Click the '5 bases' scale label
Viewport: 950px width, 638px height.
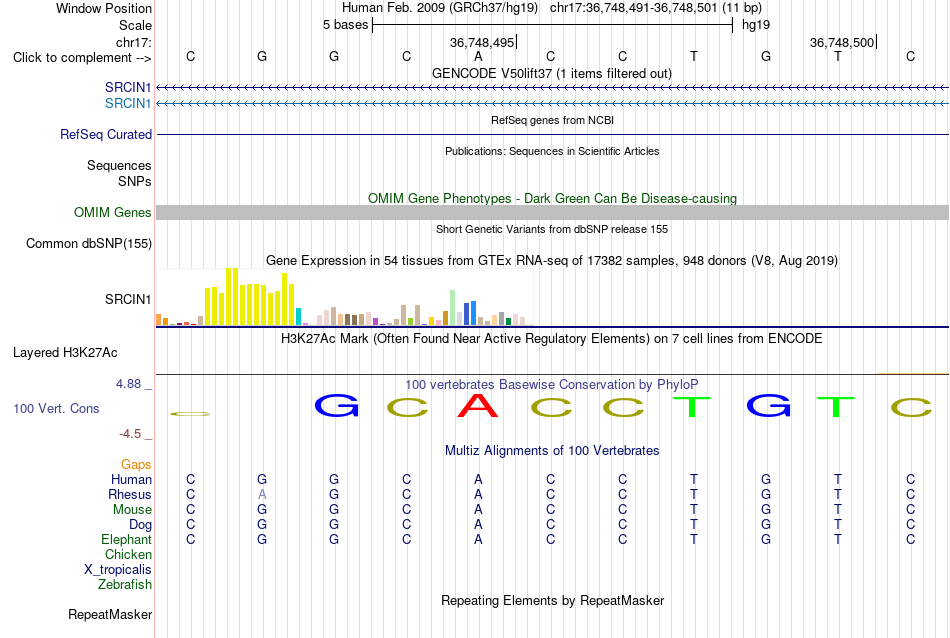[x=345, y=25]
